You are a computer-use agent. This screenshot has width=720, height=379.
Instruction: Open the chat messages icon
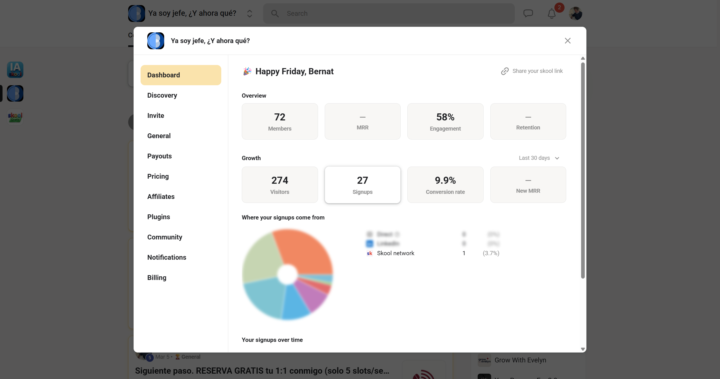pyautogui.click(x=528, y=13)
